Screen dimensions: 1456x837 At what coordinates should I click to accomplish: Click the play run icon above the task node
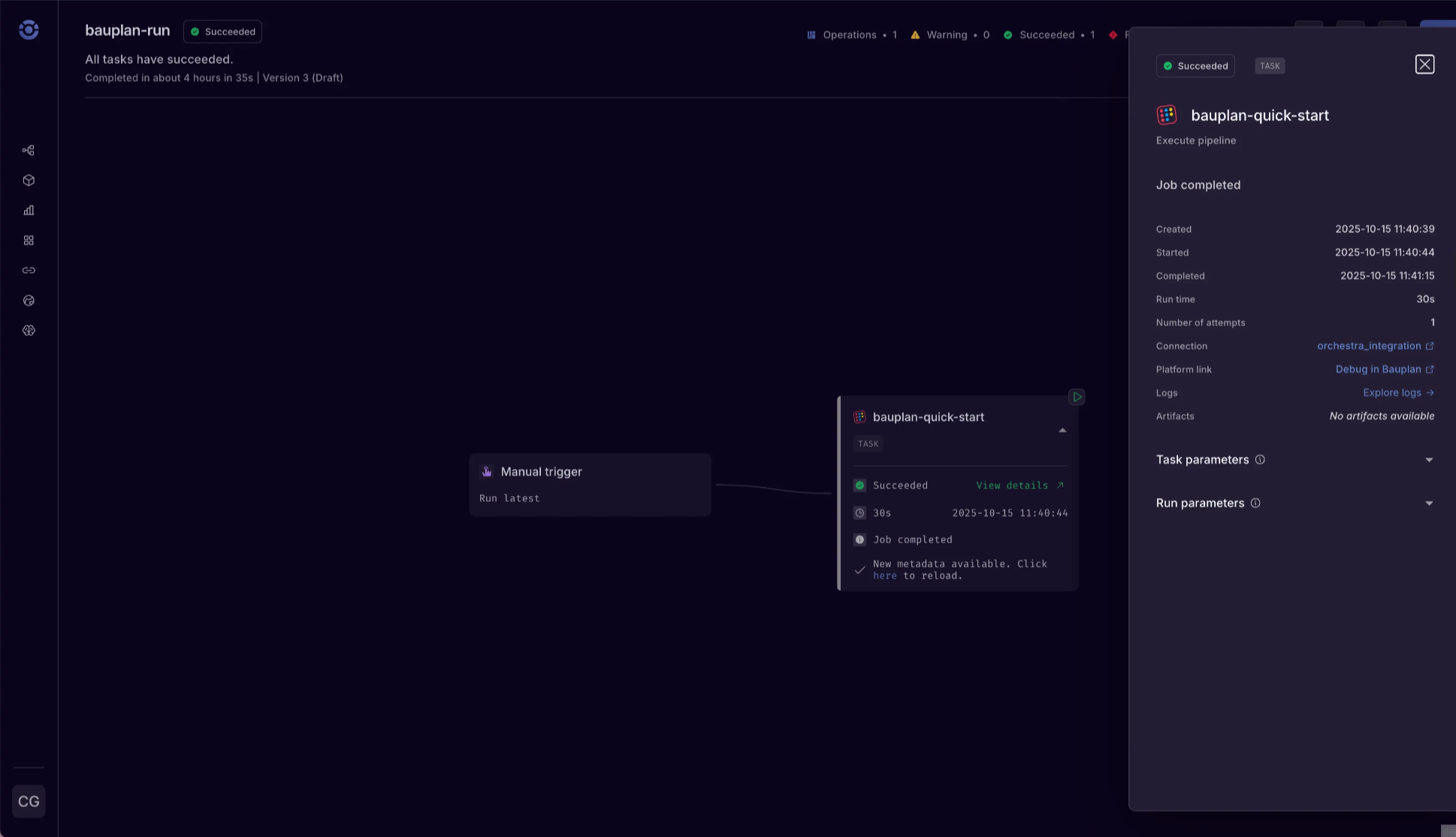click(x=1077, y=396)
